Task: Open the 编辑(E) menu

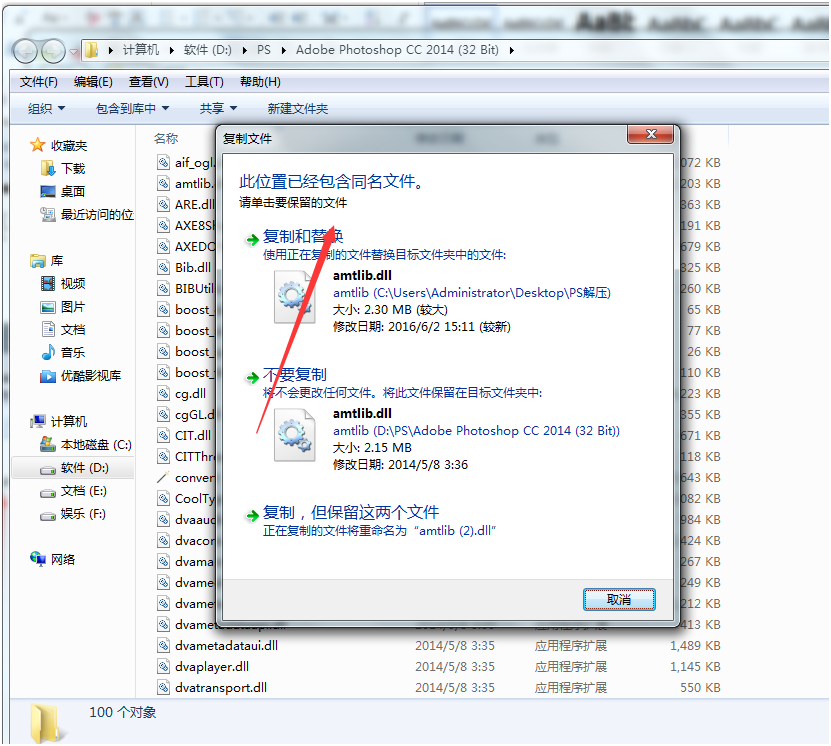Action: point(93,82)
